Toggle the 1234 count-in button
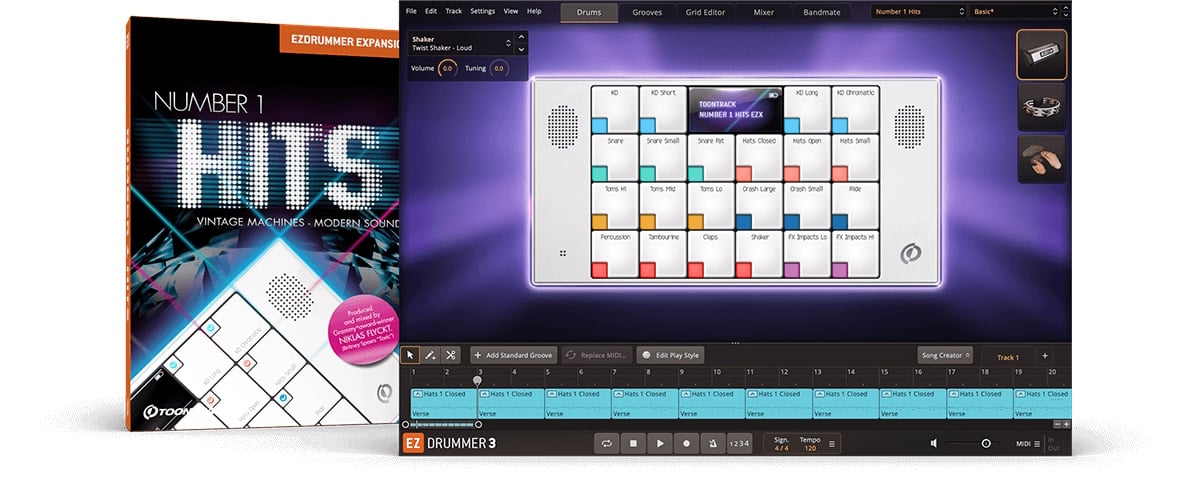 (x=738, y=443)
